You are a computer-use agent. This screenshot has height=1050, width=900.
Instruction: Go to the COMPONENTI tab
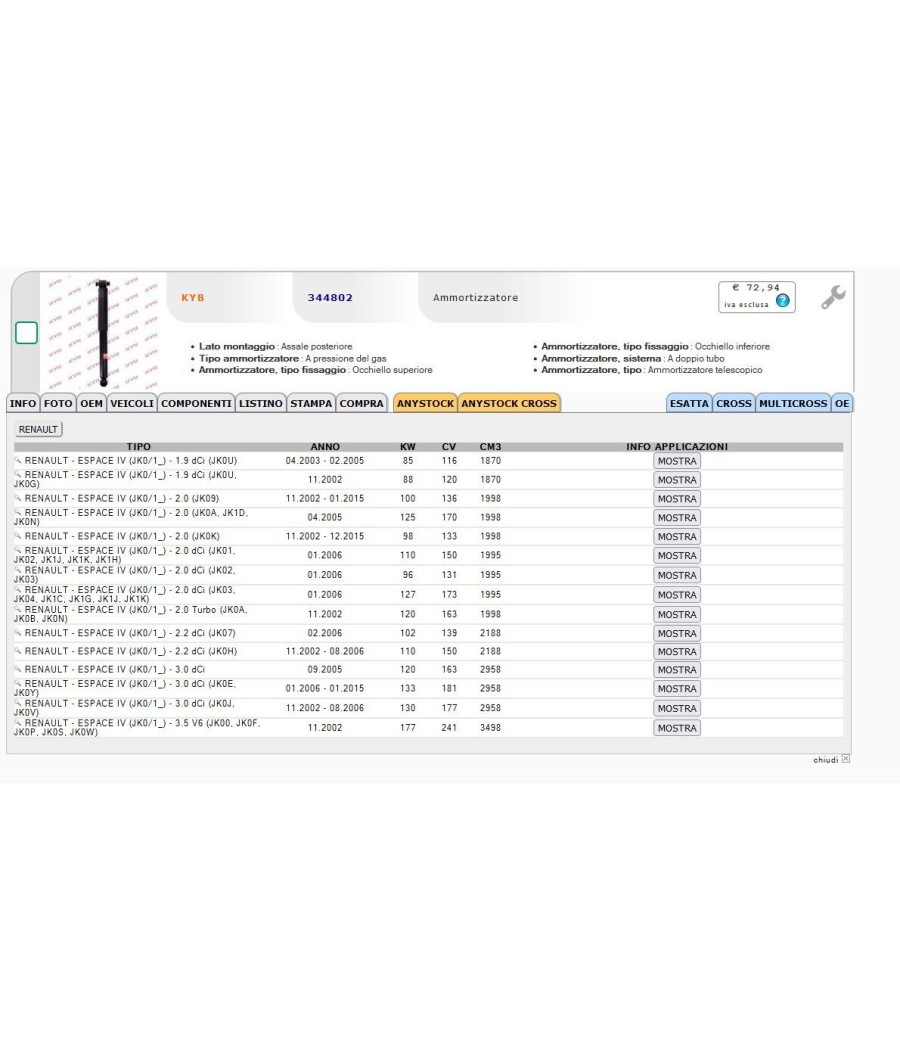point(196,403)
